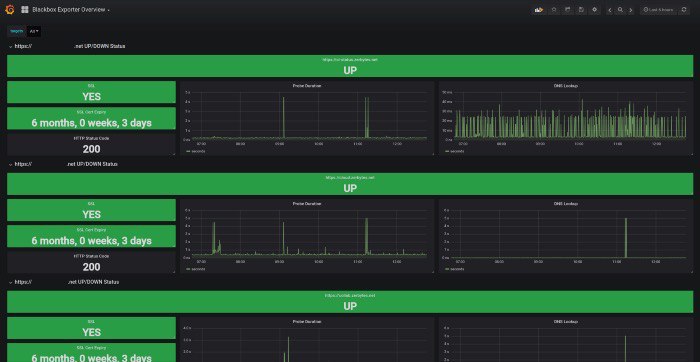Collapse the third UP/DOWN Status row chevron
Screen dimensions: 700x362
[10, 282]
